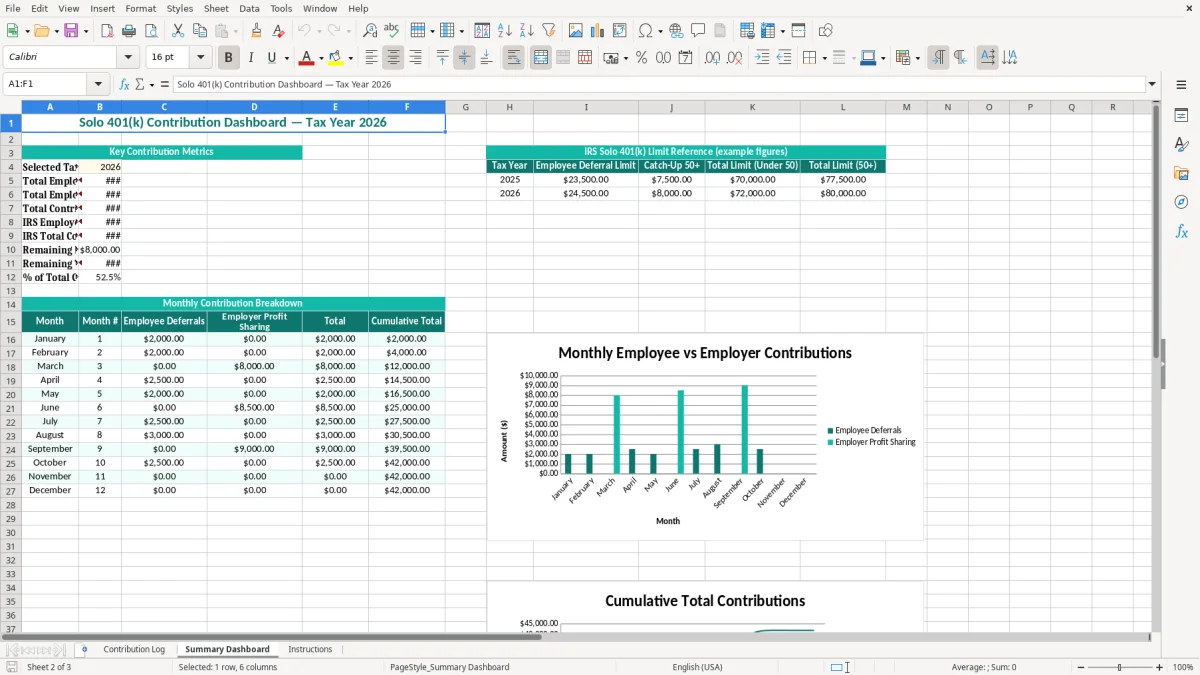Click the formula input line
The width and height of the screenshot is (1200, 675).
659,85
